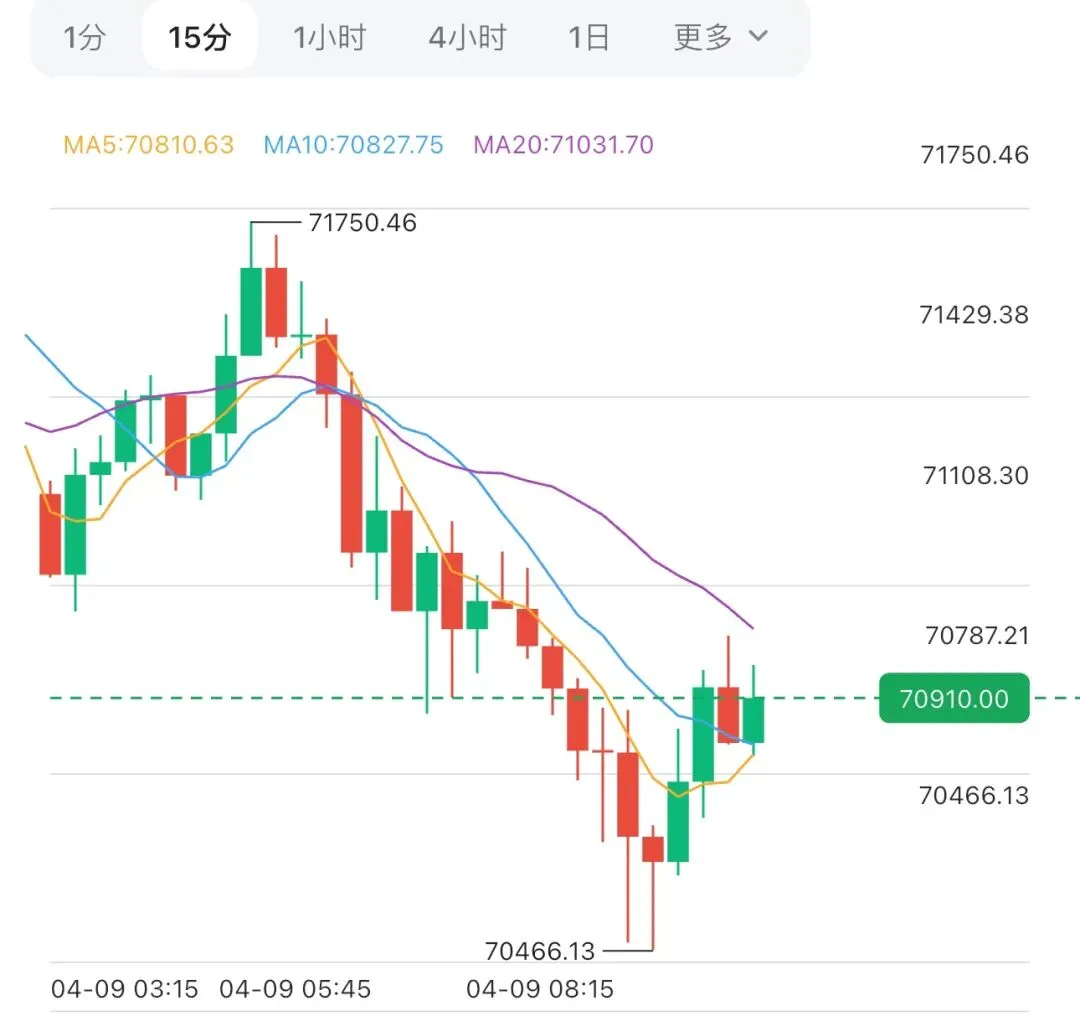
Task: Click the 04-09 03:15 time axis label
Action: pyautogui.click(x=125, y=990)
